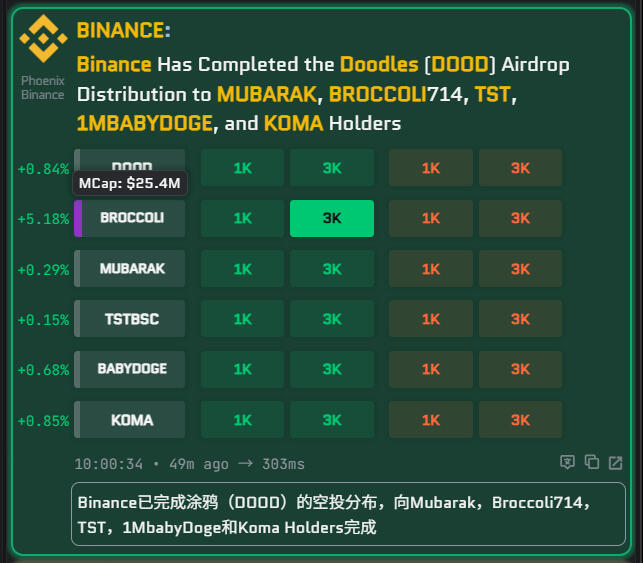The image size is (643, 563).
Task: Choose the KOMA ticker button
Action: (x=132, y=420)
